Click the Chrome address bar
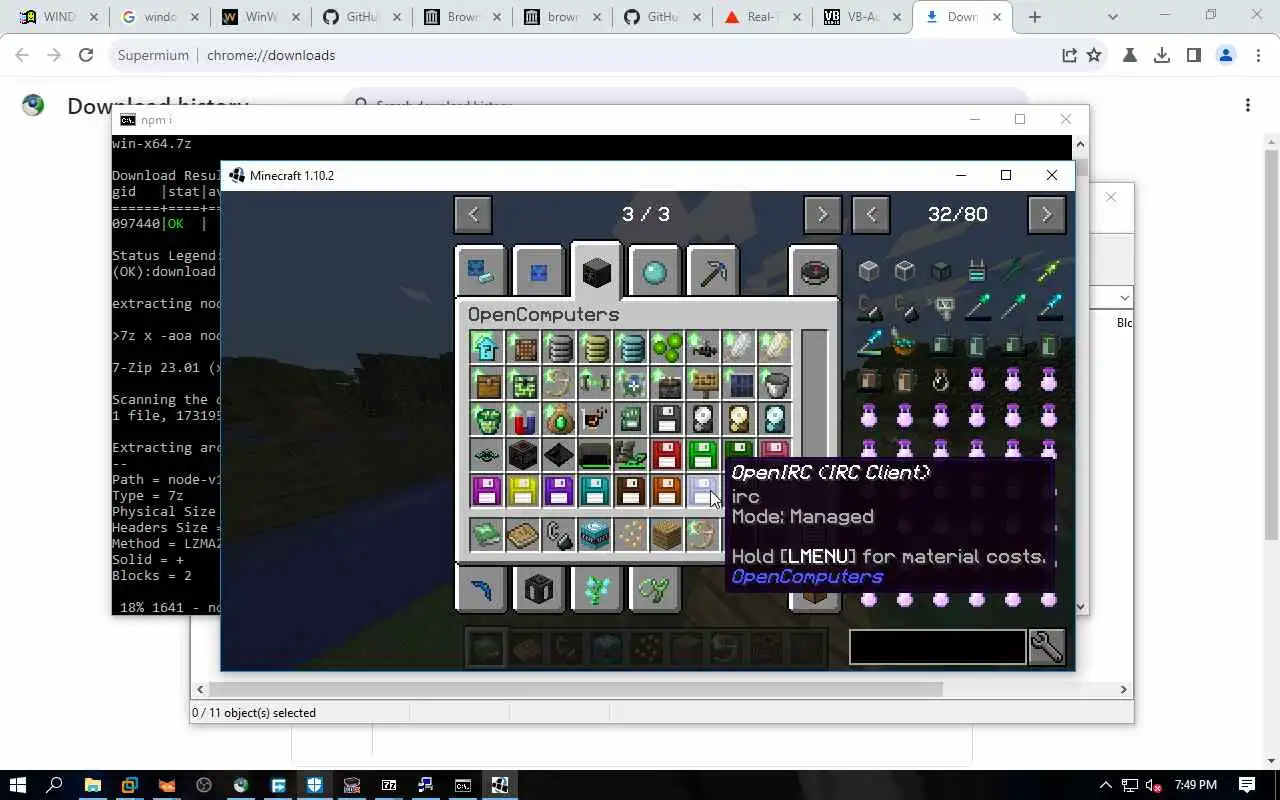 click(x=580, y=55)
